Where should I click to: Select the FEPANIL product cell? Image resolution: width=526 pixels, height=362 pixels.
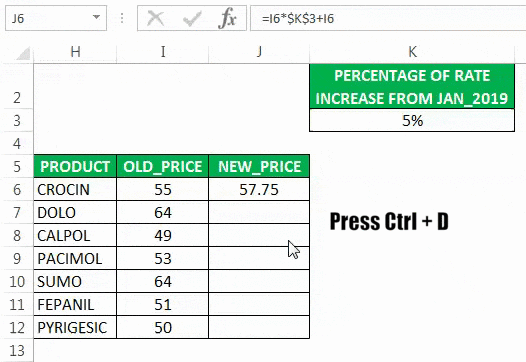click(x=75, y=304)
